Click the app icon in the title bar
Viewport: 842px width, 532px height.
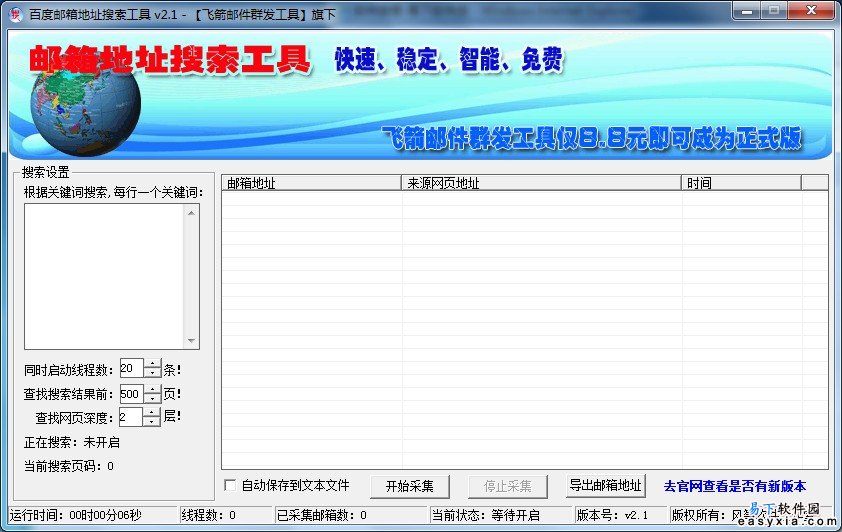click(x=16, y=14)
